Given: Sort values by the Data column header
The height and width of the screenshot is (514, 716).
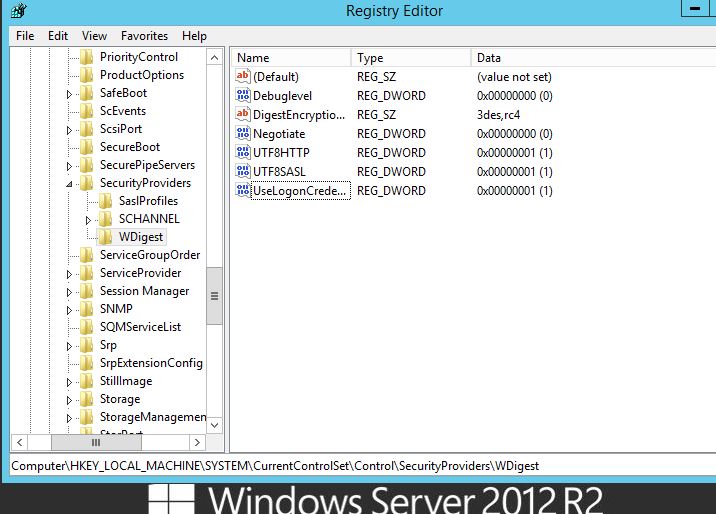Looking at the screenshot, I should 594,58.
